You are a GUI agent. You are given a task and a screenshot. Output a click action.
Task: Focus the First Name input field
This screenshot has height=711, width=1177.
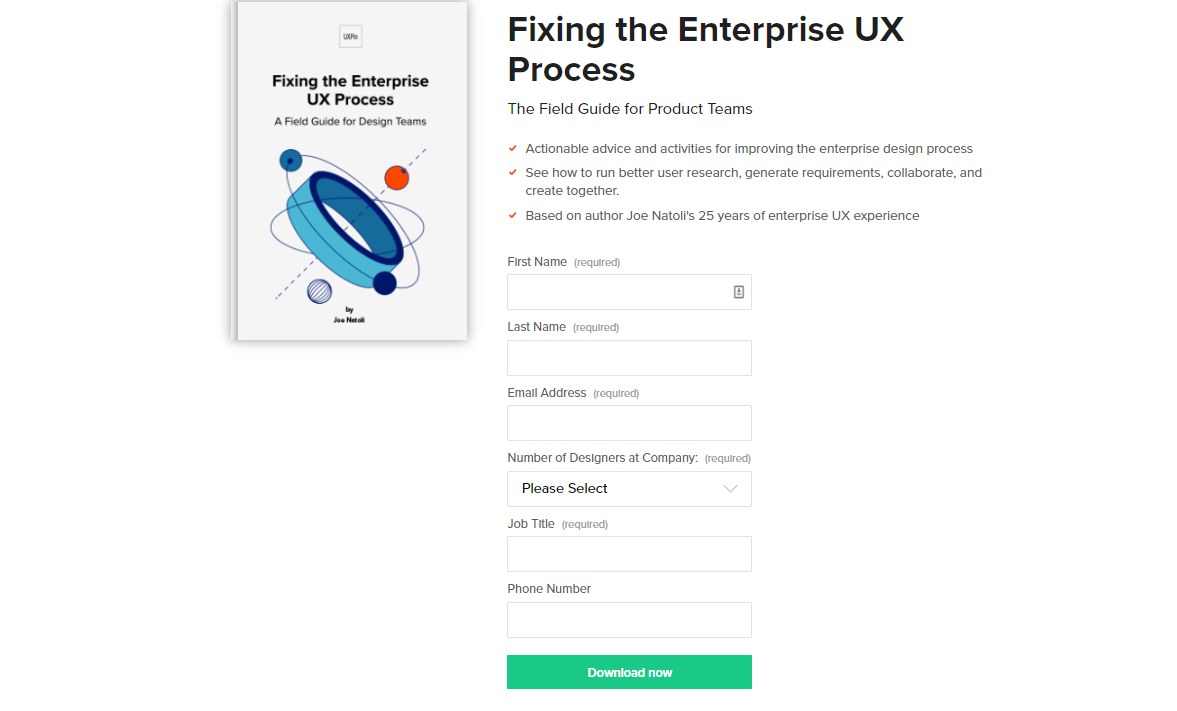click(629, 292)
